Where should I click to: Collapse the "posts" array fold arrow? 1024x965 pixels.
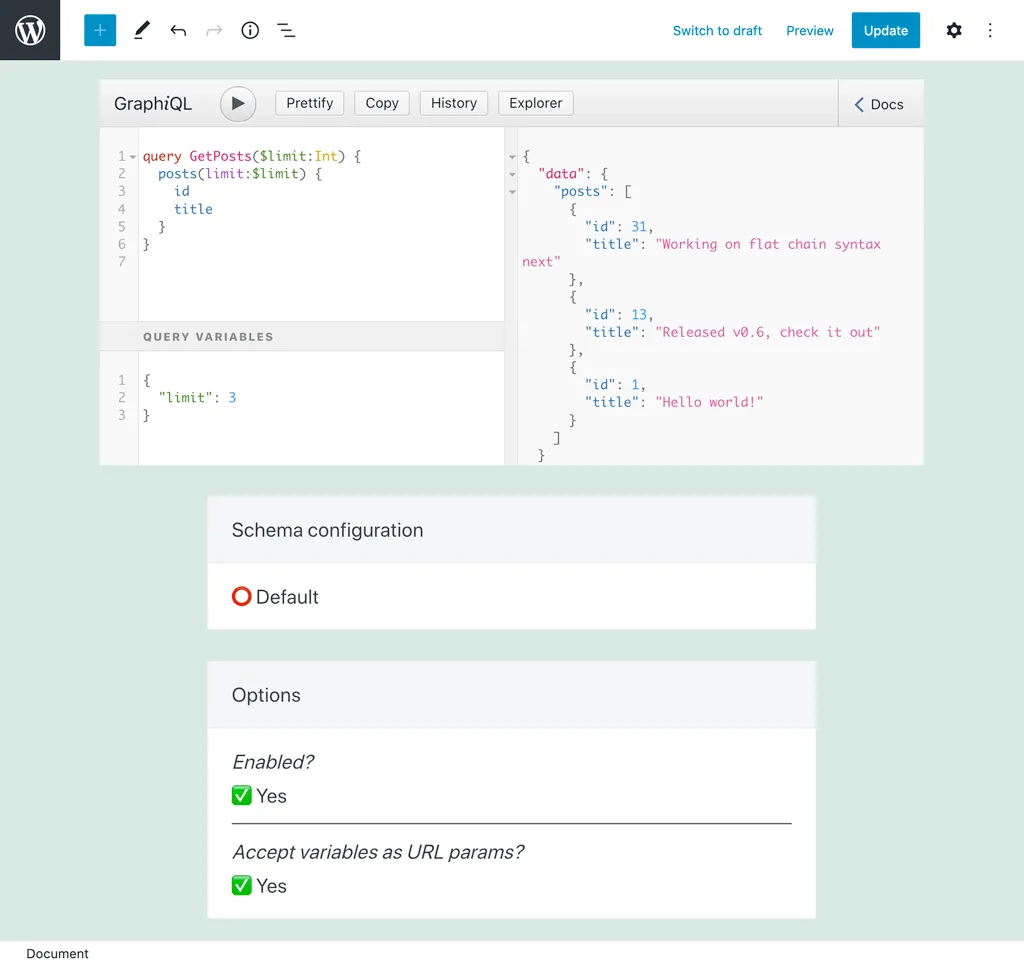(512, 192)
